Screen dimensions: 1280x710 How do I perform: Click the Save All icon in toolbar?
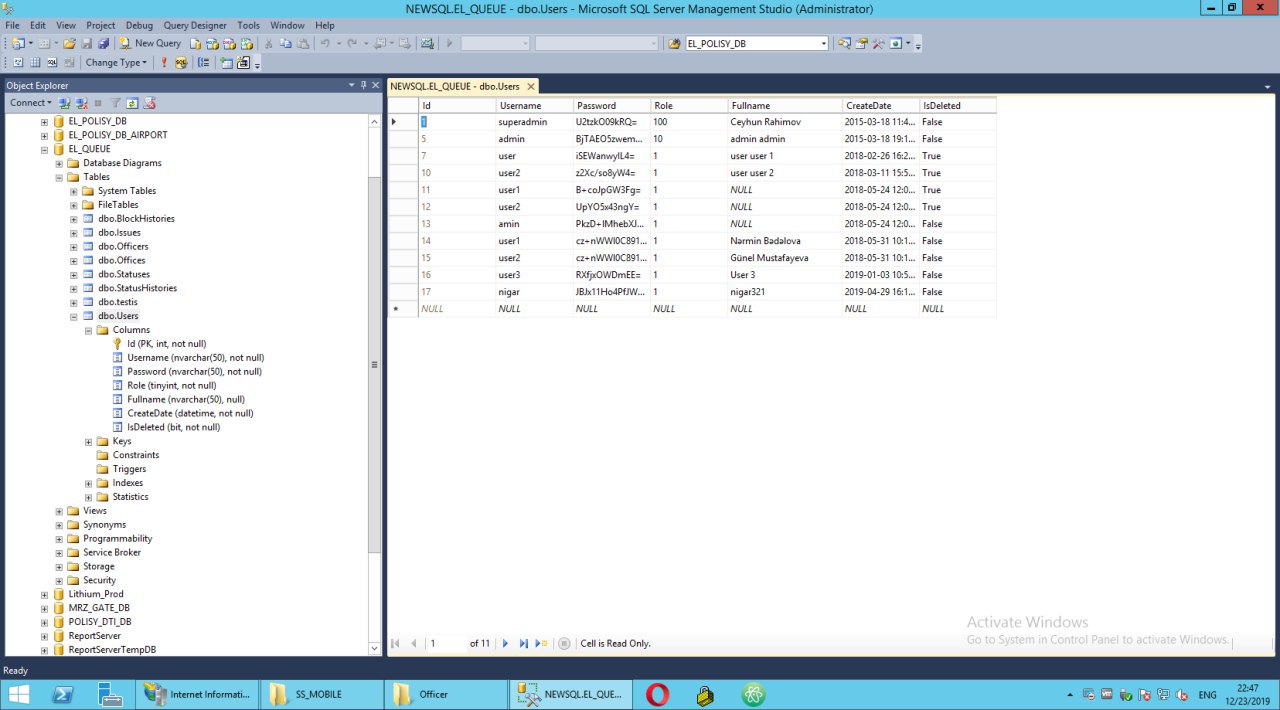point(103,43)
